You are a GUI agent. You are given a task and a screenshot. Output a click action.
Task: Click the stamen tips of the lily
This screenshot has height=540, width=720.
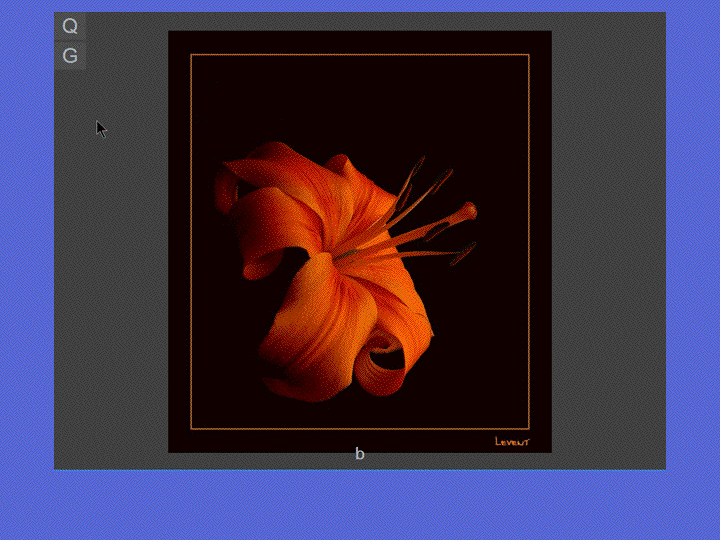pyautogui.click(x=466, y=212)
